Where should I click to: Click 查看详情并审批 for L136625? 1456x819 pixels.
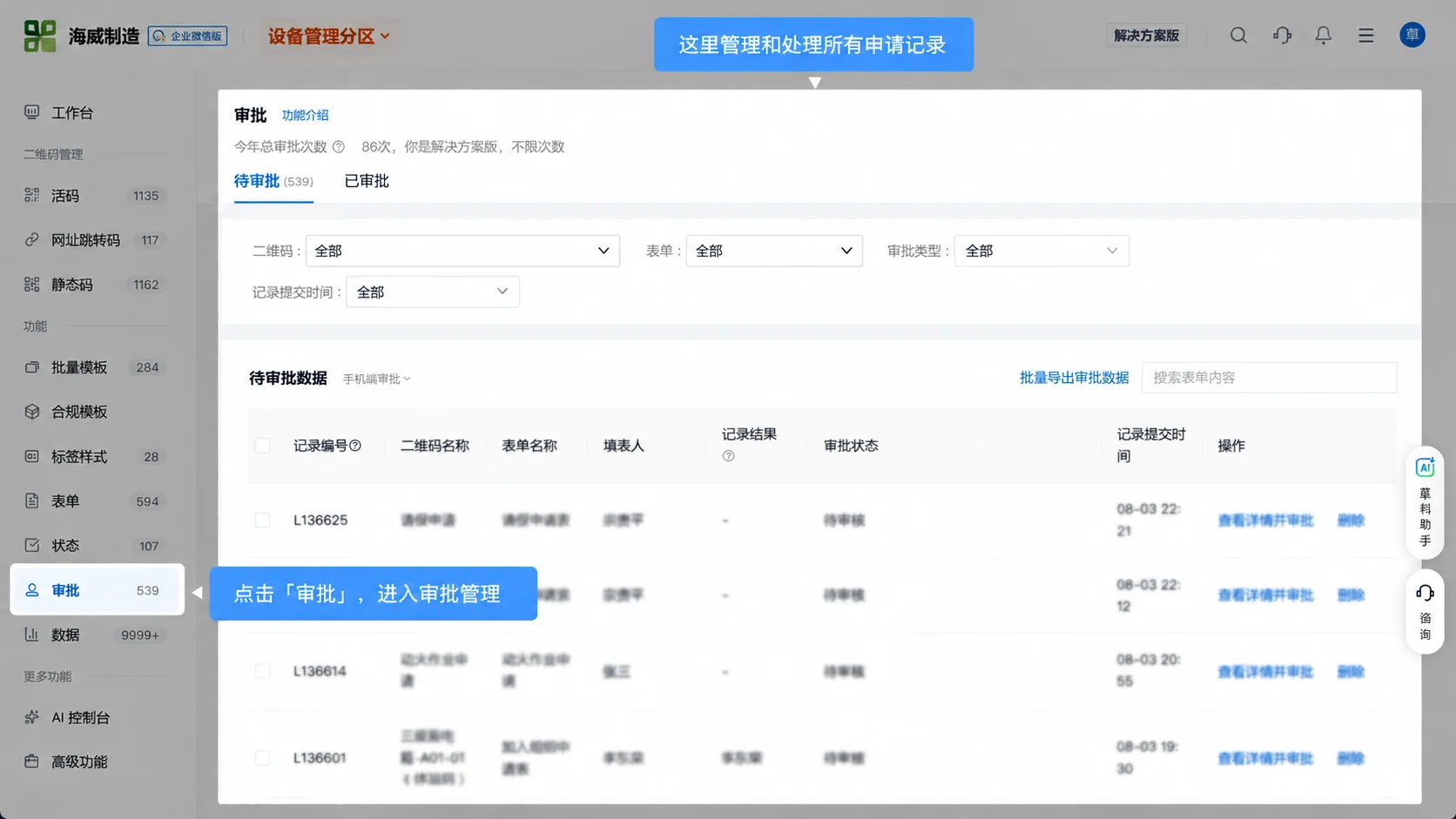(1265, 520)
